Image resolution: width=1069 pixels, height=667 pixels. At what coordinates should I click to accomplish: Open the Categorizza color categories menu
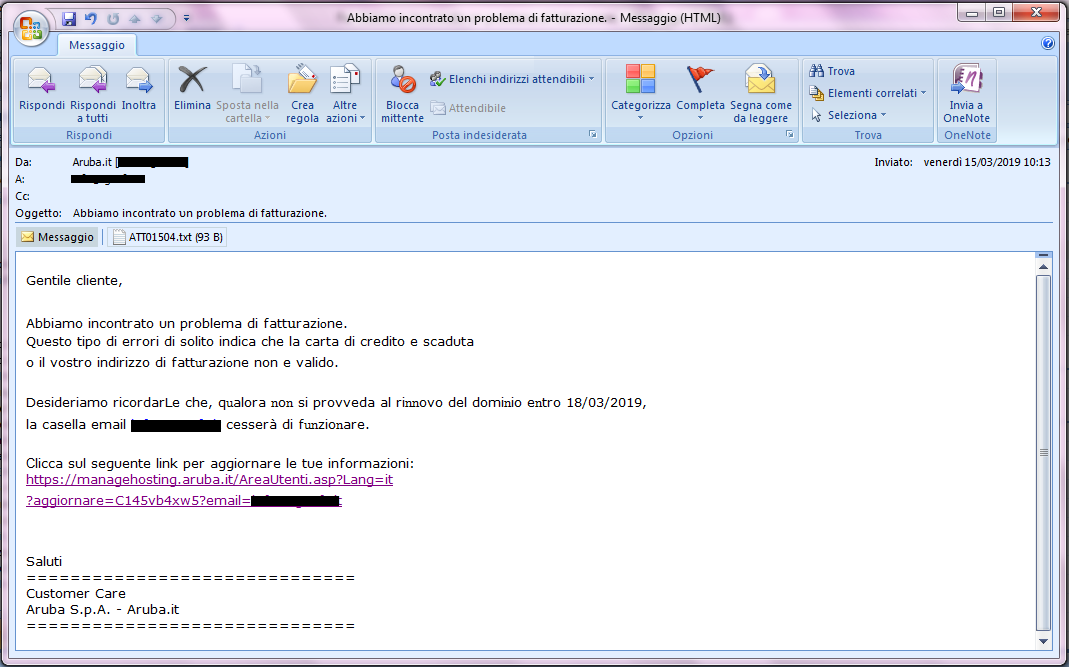(x=640, y=93)
